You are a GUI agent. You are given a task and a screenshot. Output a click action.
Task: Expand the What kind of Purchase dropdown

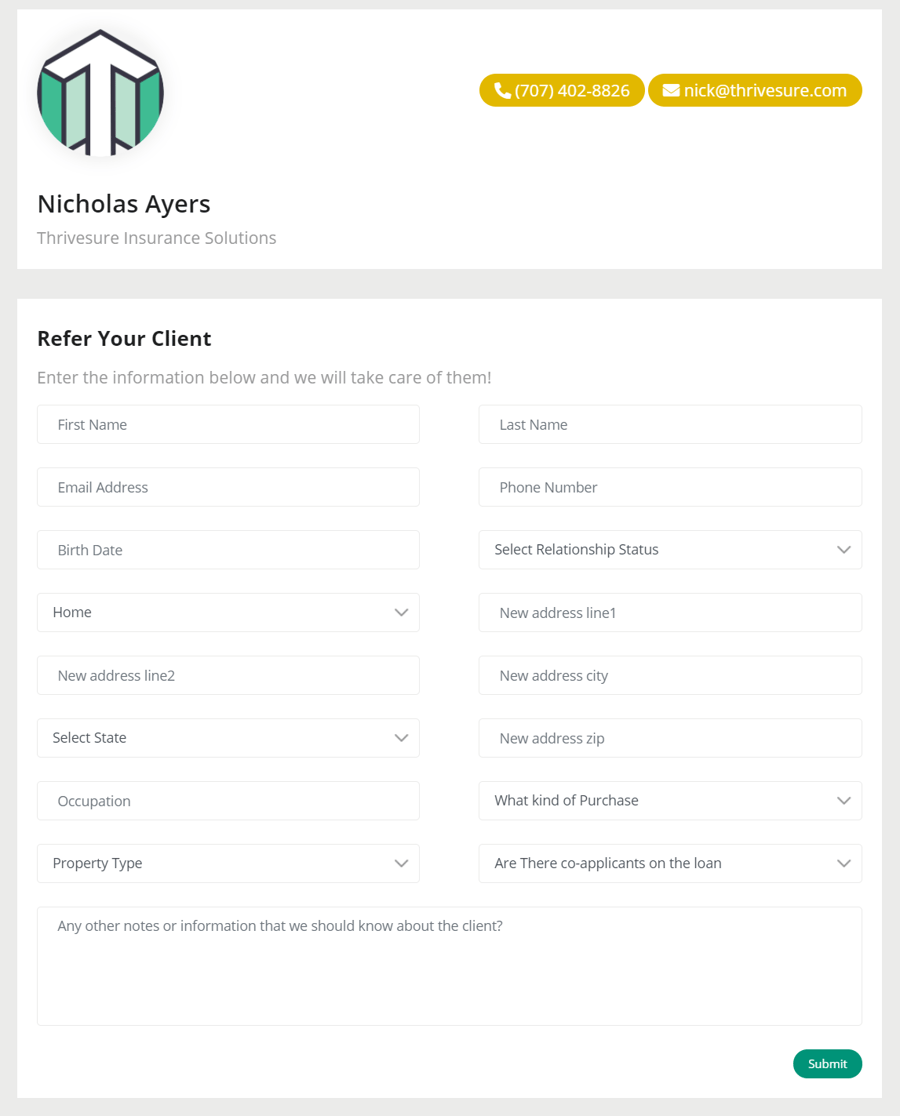point(670,801)
